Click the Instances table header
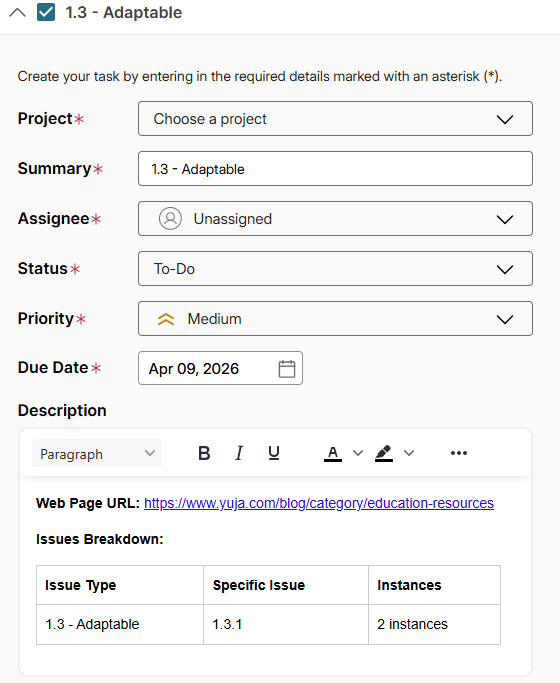 point(435,585)
